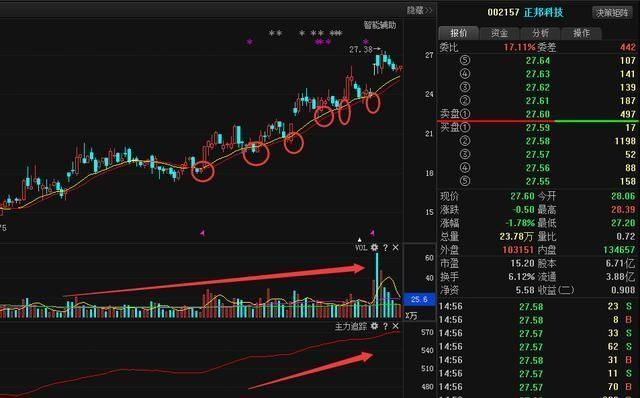640x398 pixels.
Task: Select sell level 3 price 27.62
Action: (538, 87)
